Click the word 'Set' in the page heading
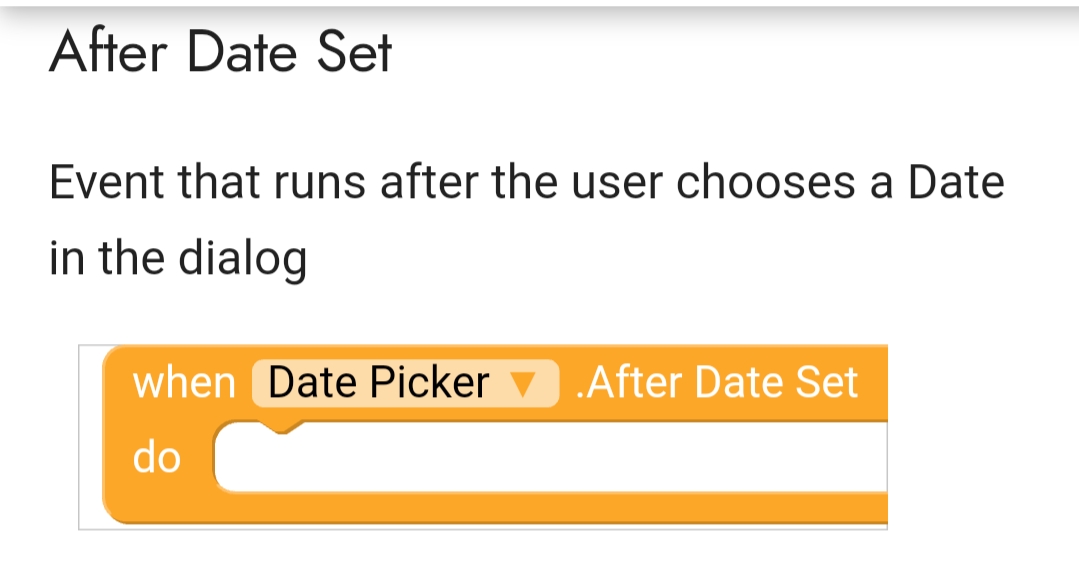 click(x=354, y=52)
